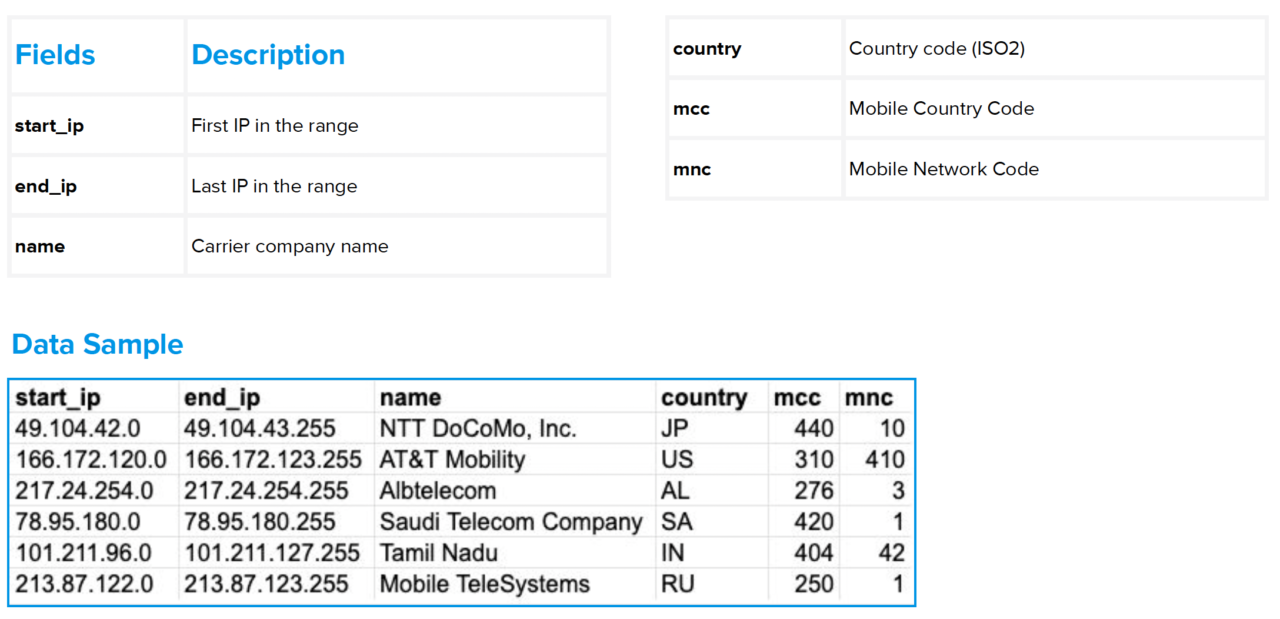Select the Mobile TeleSystems cell

point(484,584)
